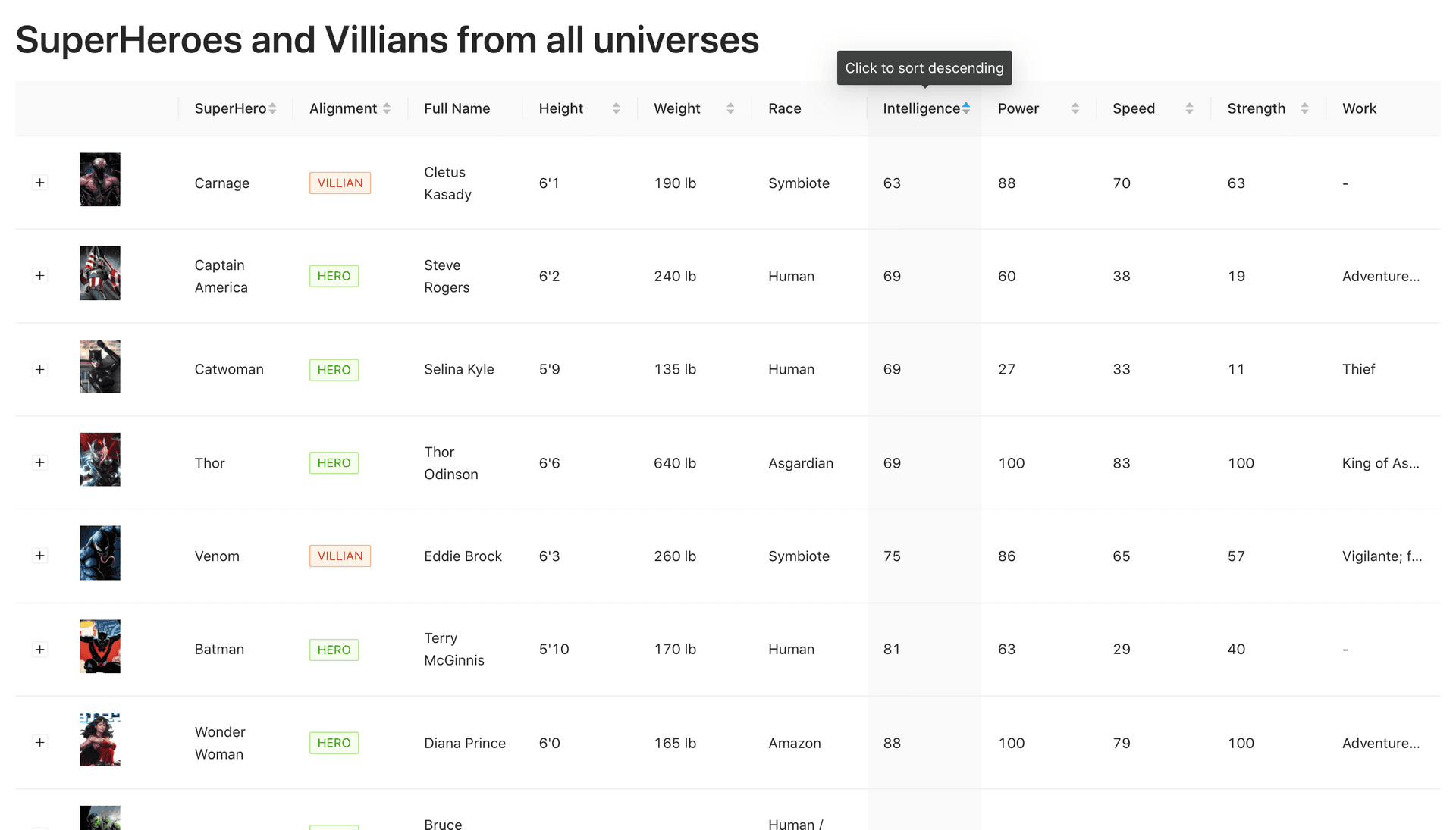Image resolution: width=1456 pixels, height=830 pixels.
Task: Click the Alignment column sort icon
Action: [x=388, y=108]
